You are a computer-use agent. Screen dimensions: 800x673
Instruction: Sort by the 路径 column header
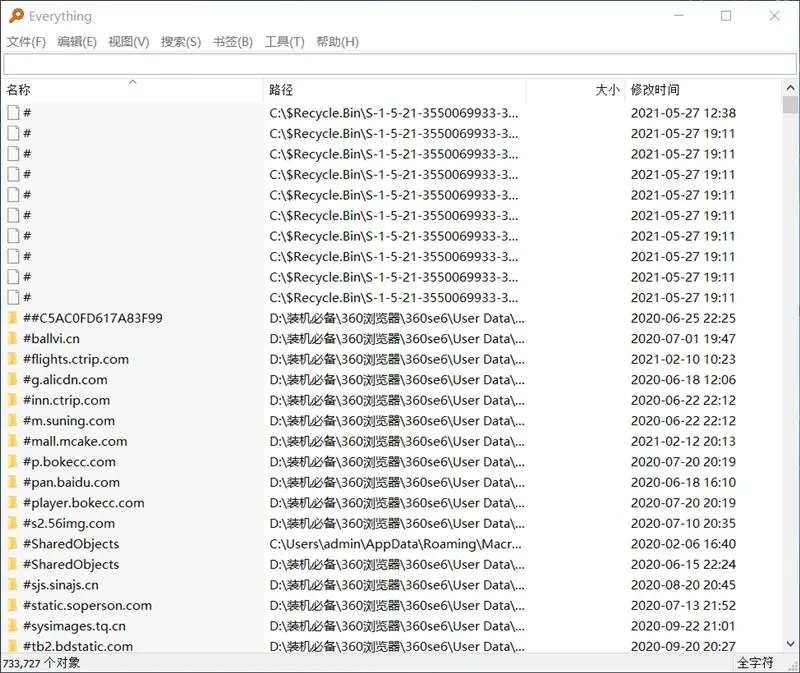(x=394, y=90)
